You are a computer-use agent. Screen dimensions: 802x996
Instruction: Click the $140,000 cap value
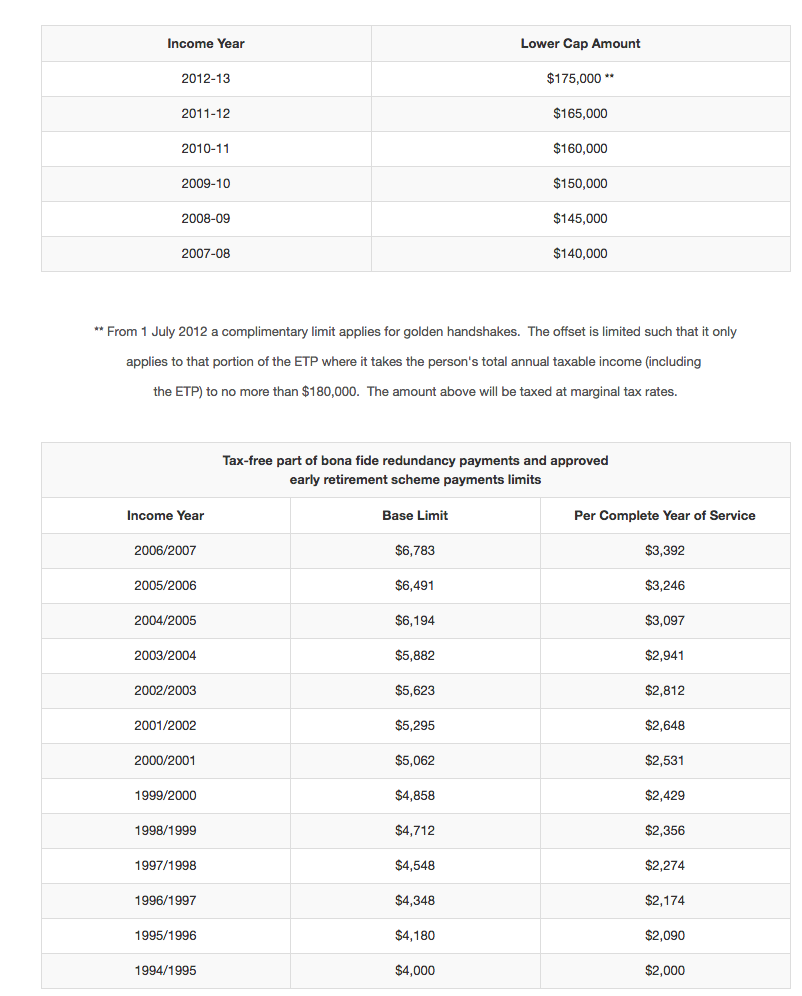click(x=580, y=254)
